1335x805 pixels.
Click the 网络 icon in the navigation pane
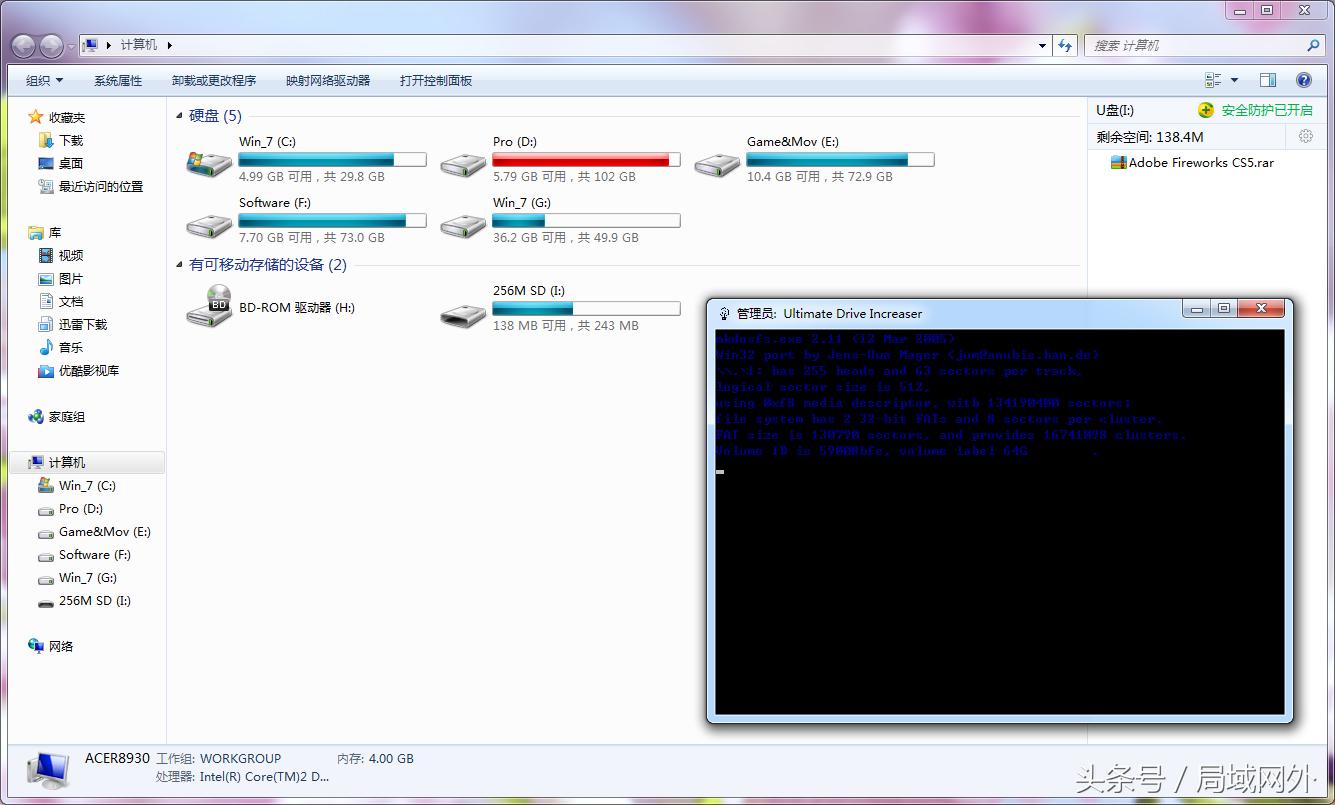(36, 646)
